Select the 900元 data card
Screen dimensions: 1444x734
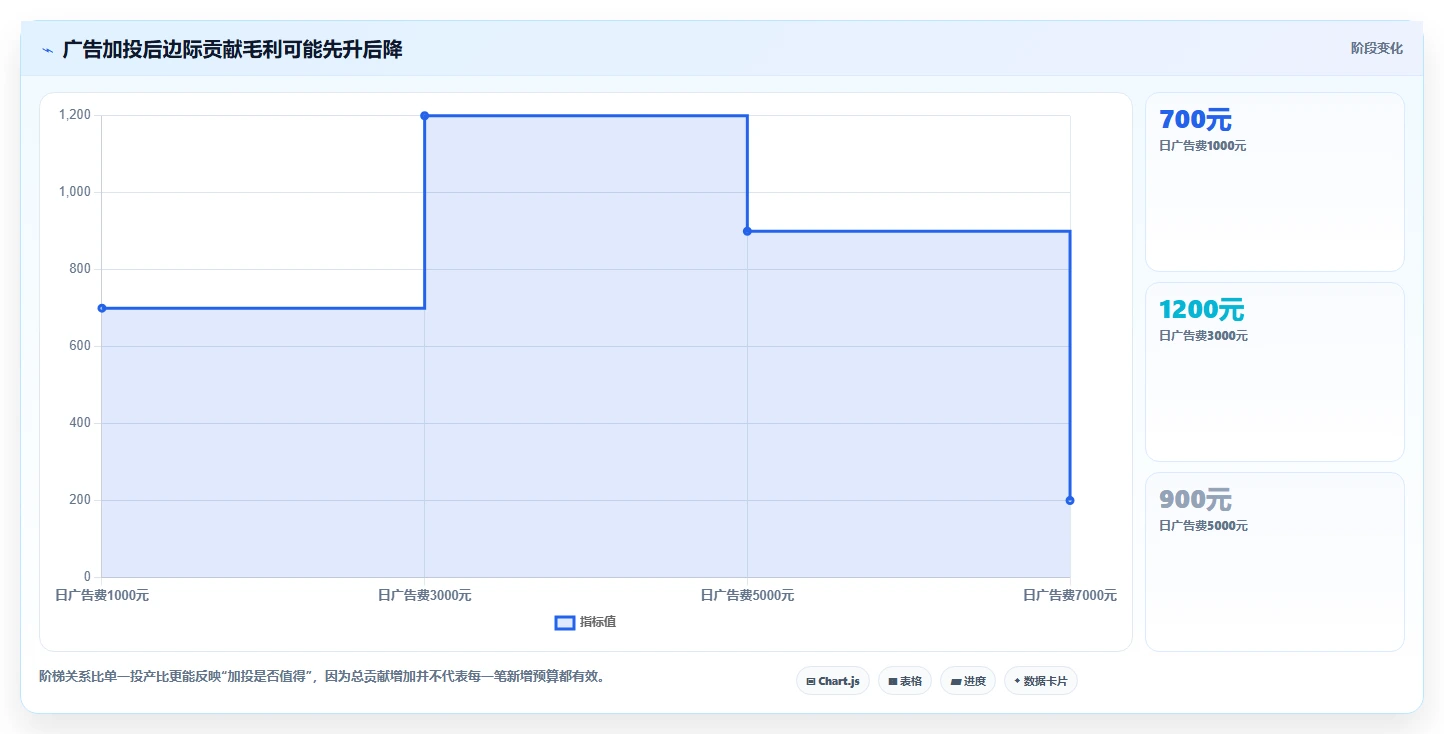point(1274,562)
